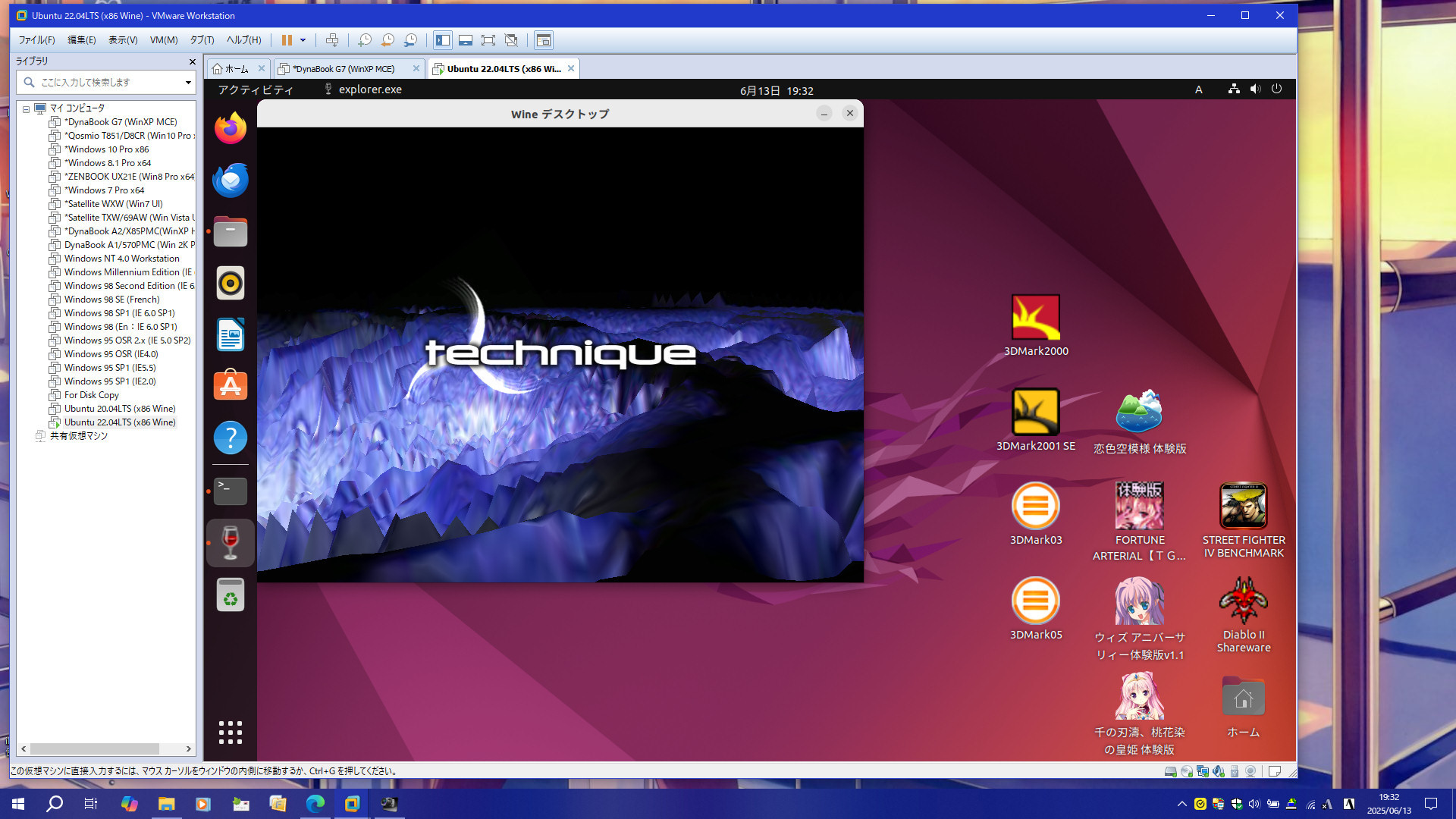This screenshot has width=1456, height=819.
Task: Close the Ubuntu 22.04LTS tab
Action: pyautogui.click(x=571, y=68)
